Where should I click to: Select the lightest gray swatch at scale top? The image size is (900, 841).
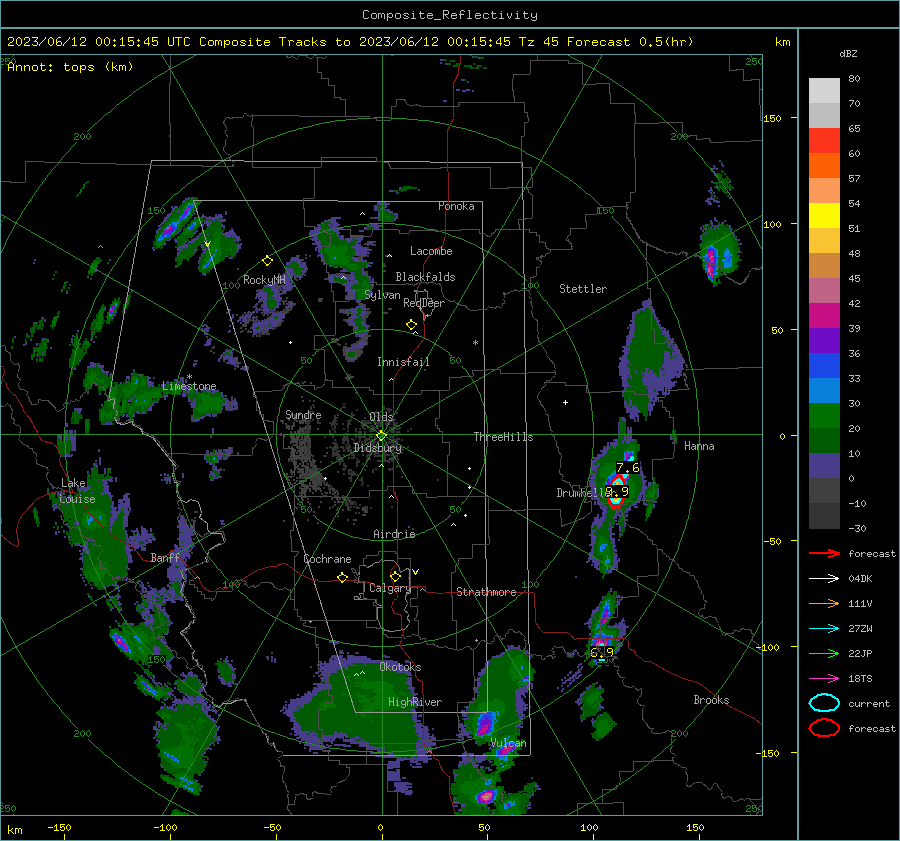coord(824,91)
